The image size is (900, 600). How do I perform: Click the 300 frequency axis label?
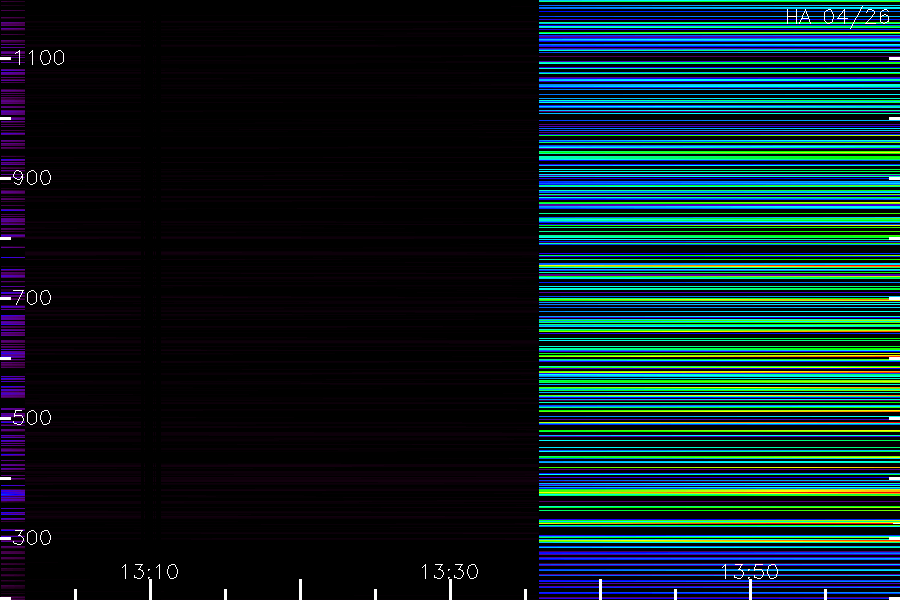[32, 537]
